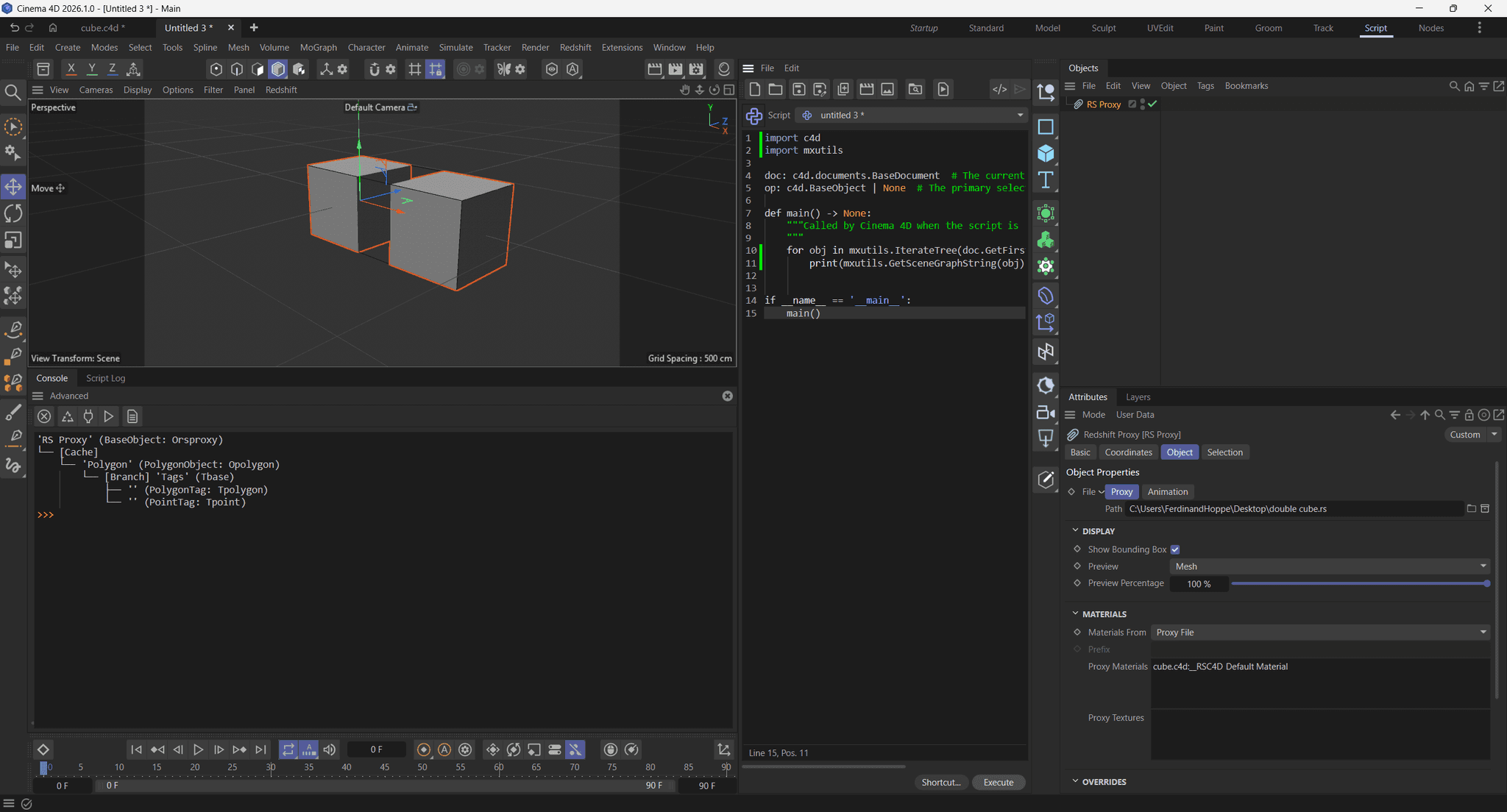1507x812 pixels.
Task: Open the script file folder icon
Action: coord(776,89)
